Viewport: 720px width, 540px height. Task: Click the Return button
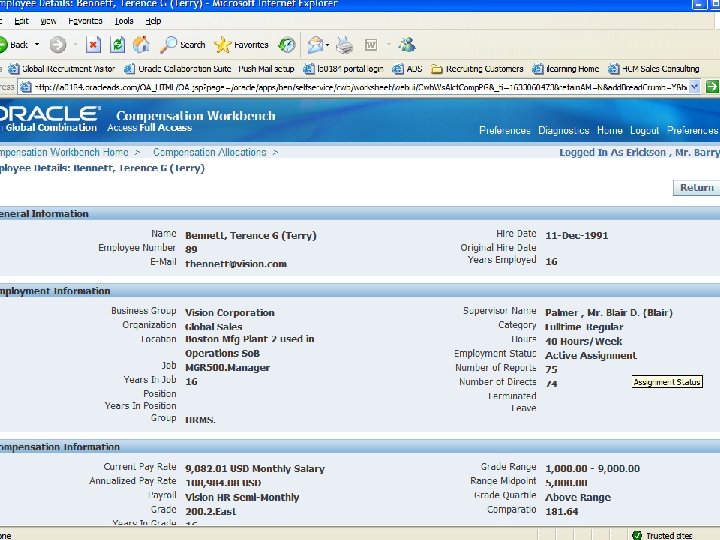click(696, 187)
